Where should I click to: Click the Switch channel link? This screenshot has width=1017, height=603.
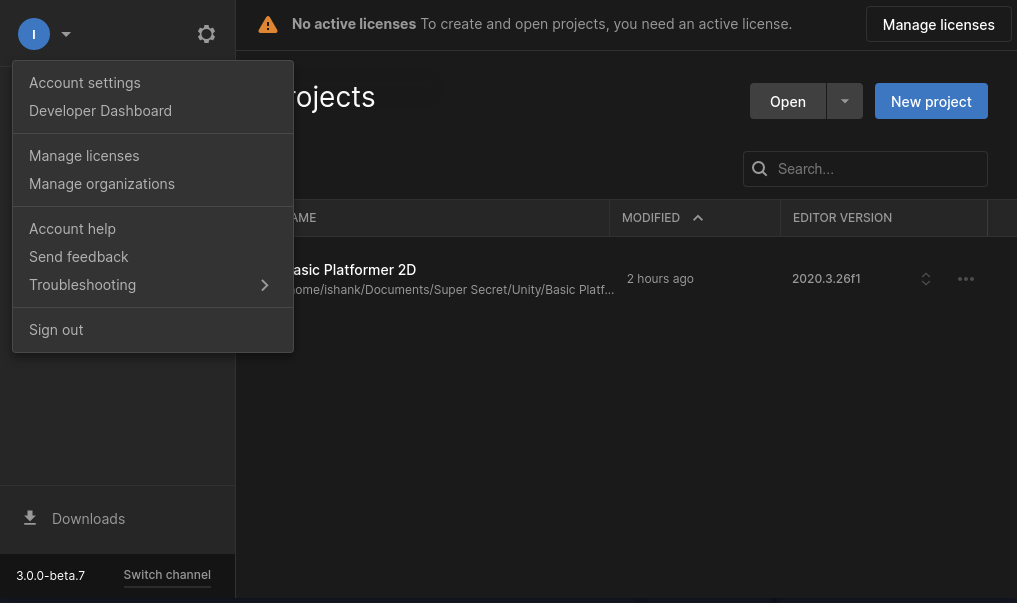167,575
